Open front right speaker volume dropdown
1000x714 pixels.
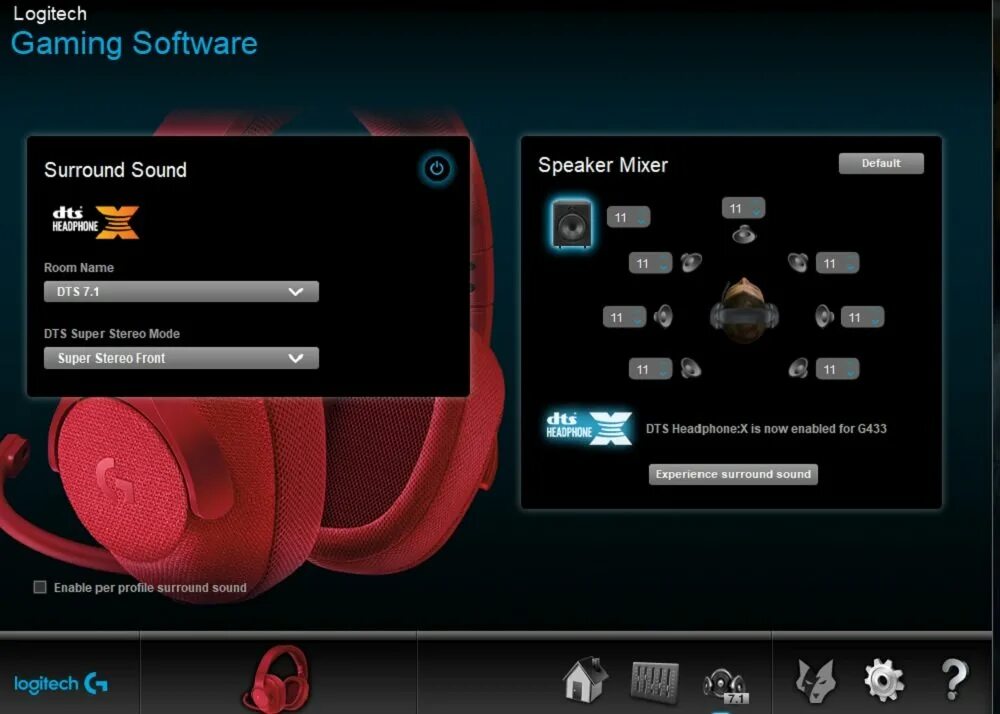point(837,263)
